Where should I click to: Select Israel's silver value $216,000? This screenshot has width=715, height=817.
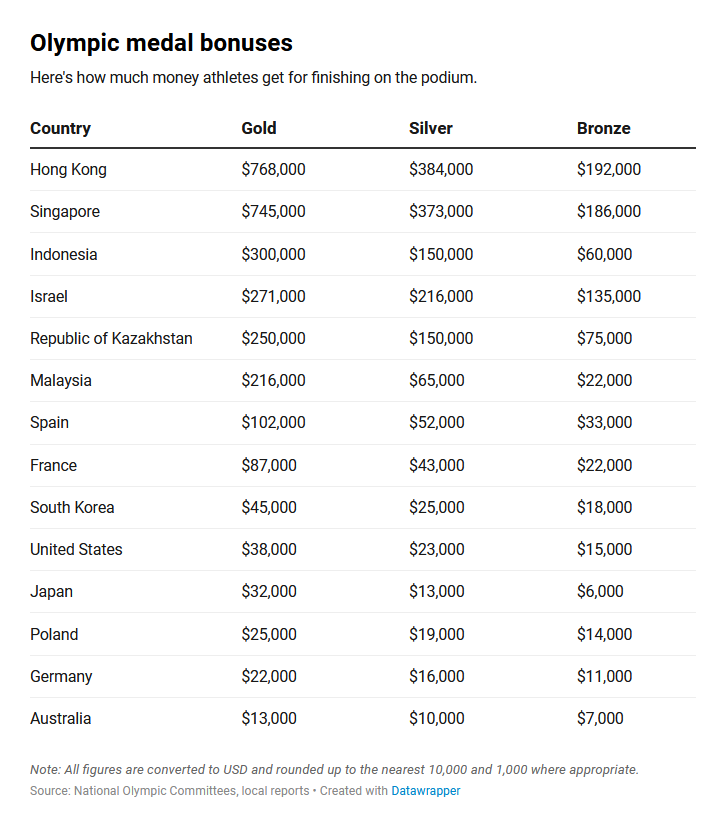(441, 296)
